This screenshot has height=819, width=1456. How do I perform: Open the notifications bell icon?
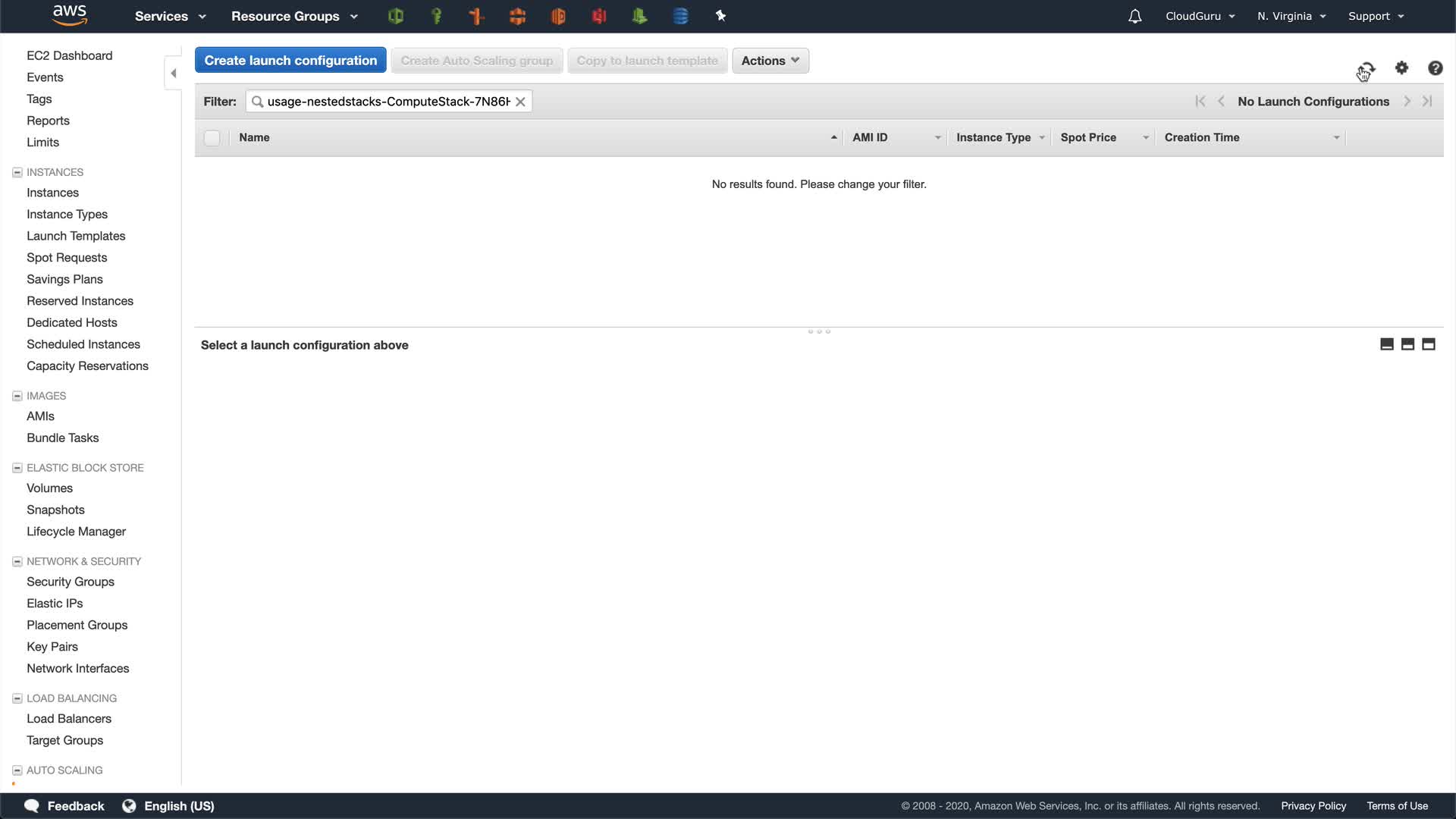1134,16
